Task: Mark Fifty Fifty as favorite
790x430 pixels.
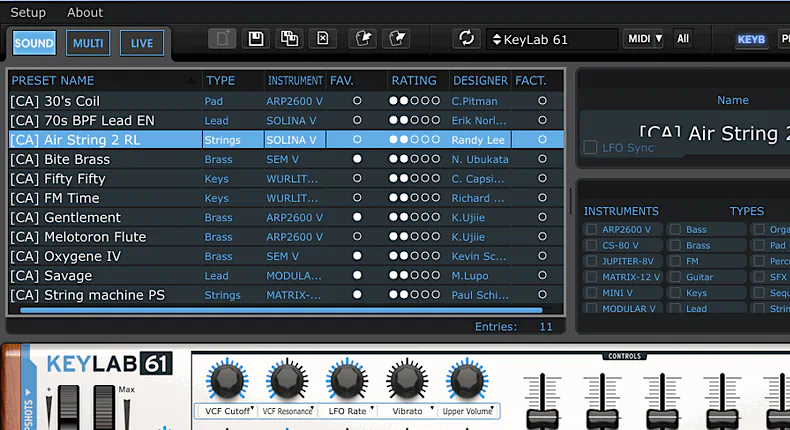Action: point(357,178)
